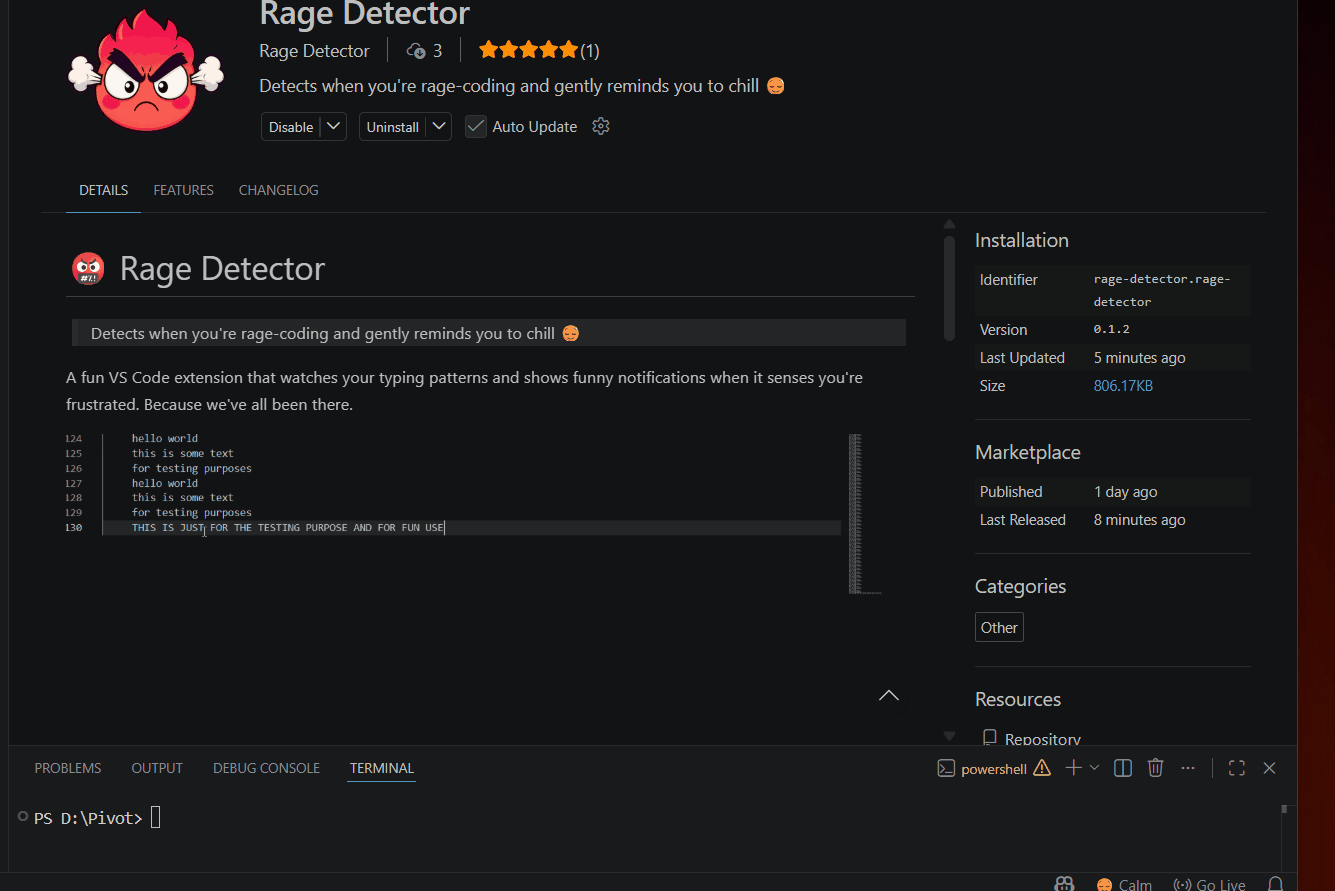Click the rage-detector.rage-detector identifier value
Screen dimensions: 1335x891
(x=1162, y=290)
